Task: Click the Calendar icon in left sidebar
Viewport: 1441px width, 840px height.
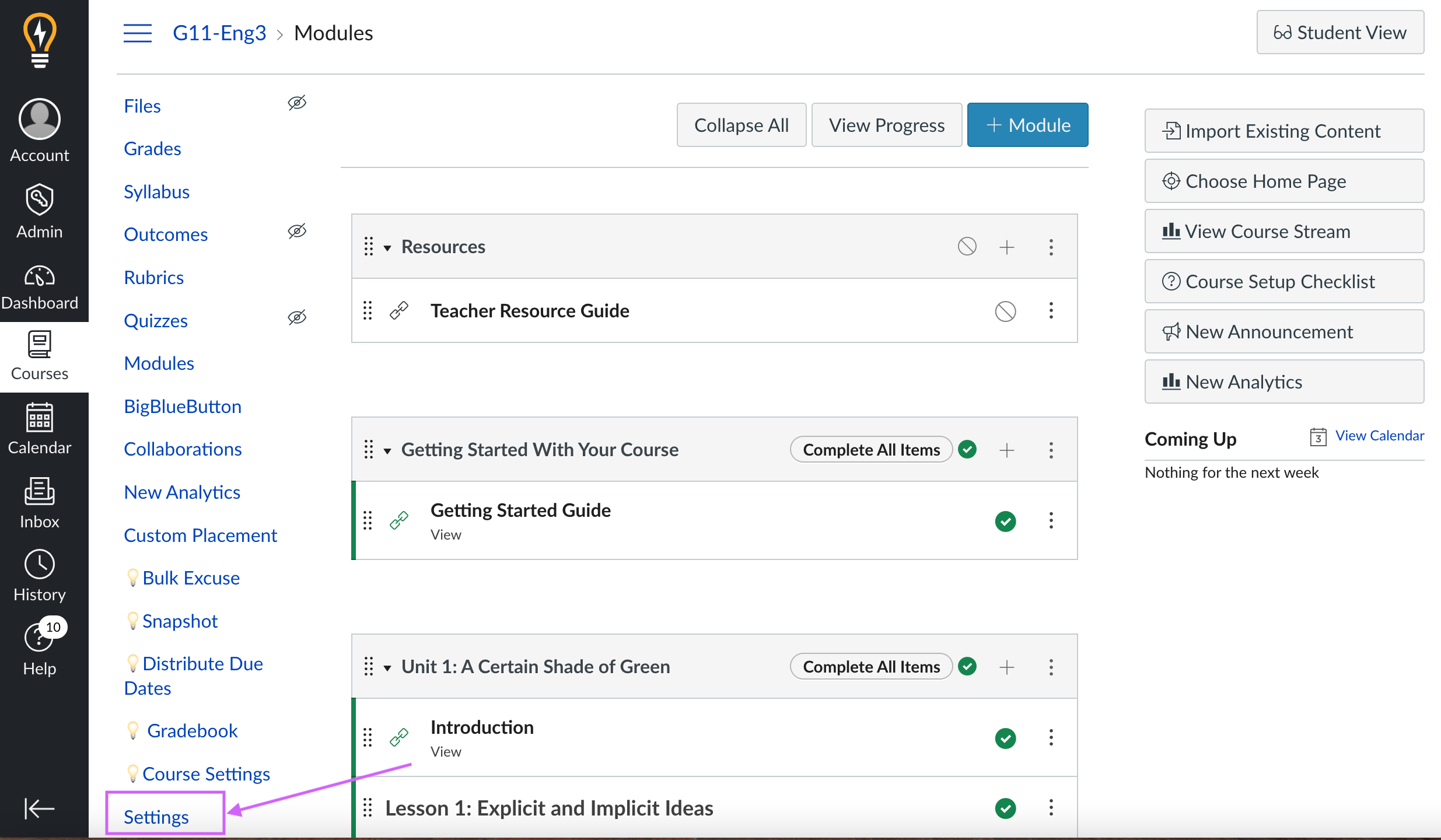Action: (x=39, y=418)
